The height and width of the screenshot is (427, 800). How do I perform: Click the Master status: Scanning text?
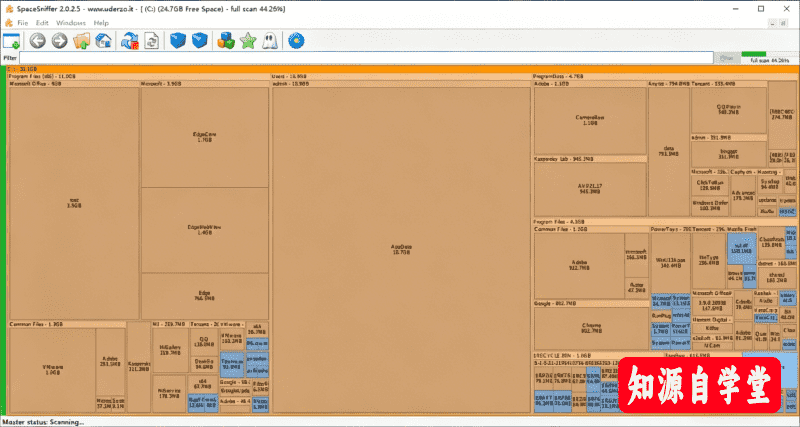click(44, 422)
